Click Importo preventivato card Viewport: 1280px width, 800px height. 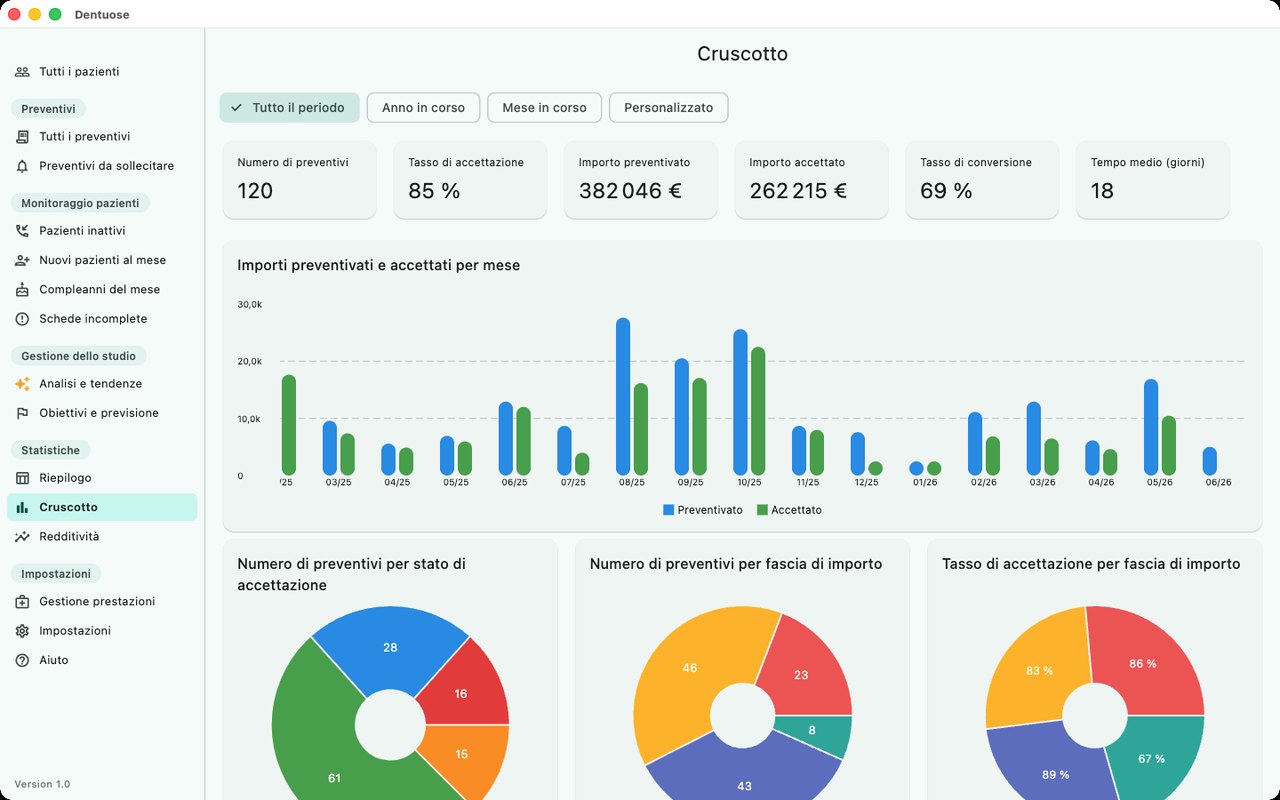tap(641, 179)
